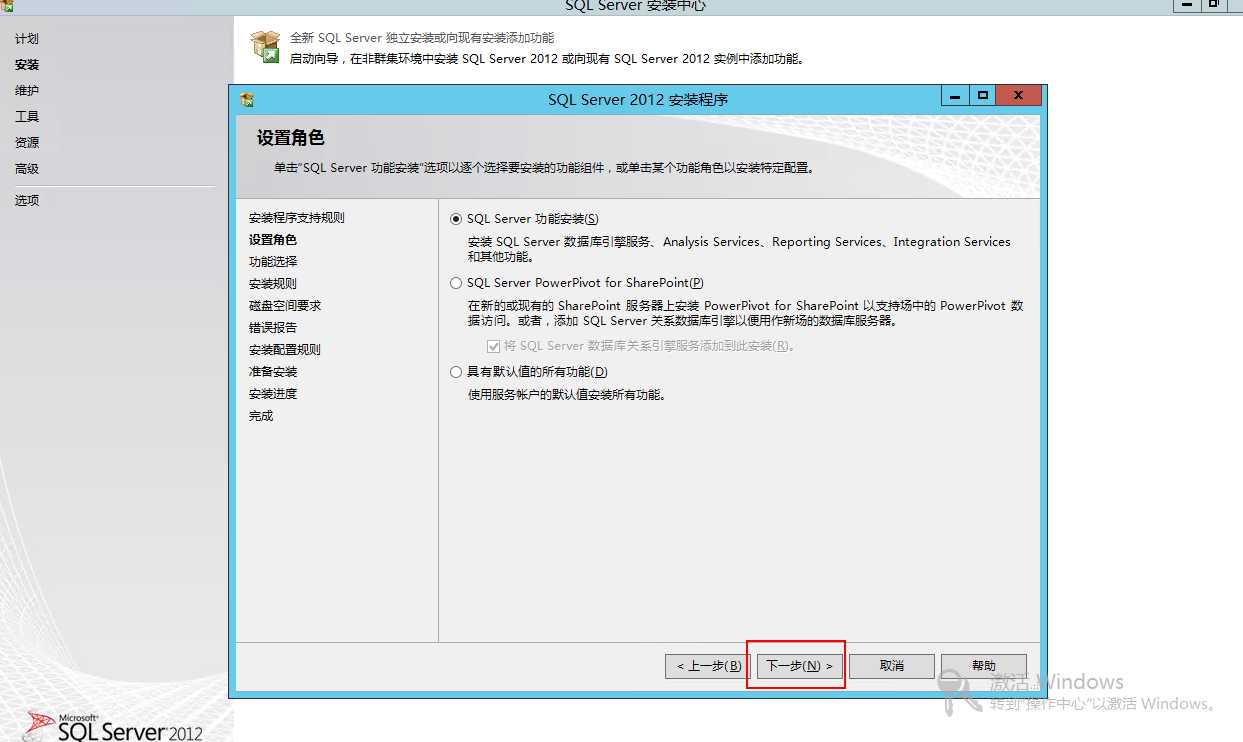Open 维护 section in sidebar

tap(27, 91)
